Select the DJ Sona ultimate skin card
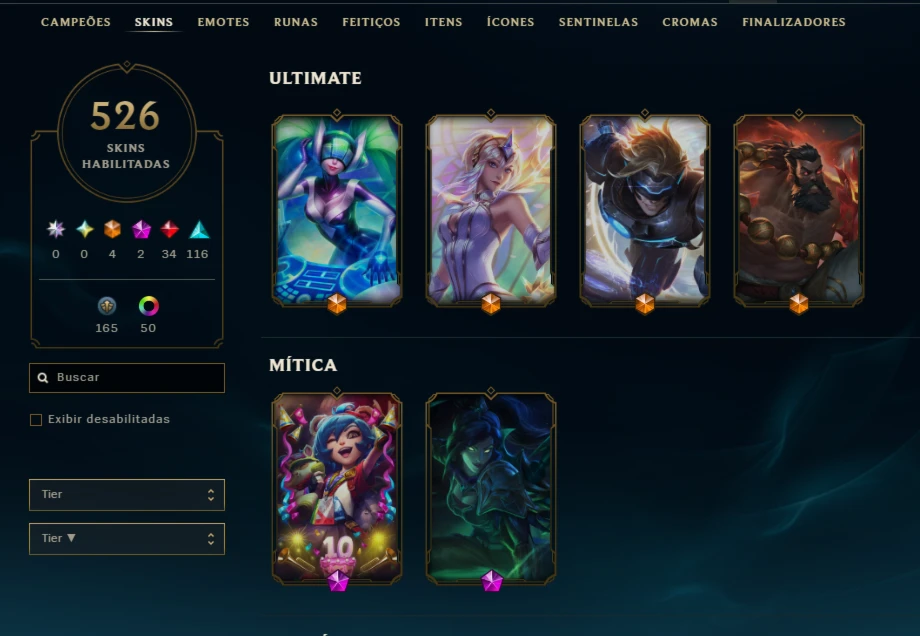This screenshot has height=636, width=920. pos(337,210)
